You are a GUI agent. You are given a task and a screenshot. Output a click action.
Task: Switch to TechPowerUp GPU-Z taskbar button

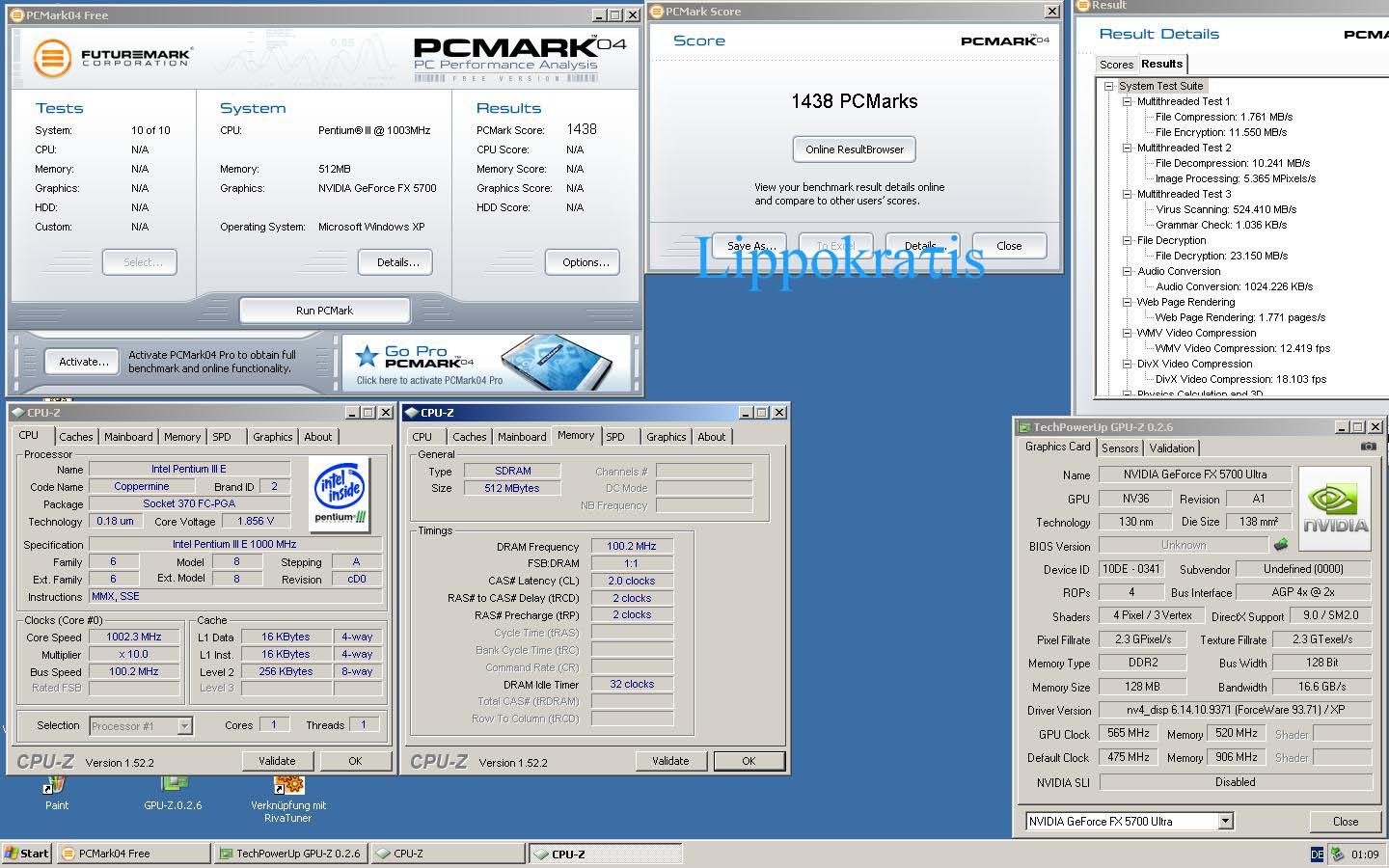(290, 854)
